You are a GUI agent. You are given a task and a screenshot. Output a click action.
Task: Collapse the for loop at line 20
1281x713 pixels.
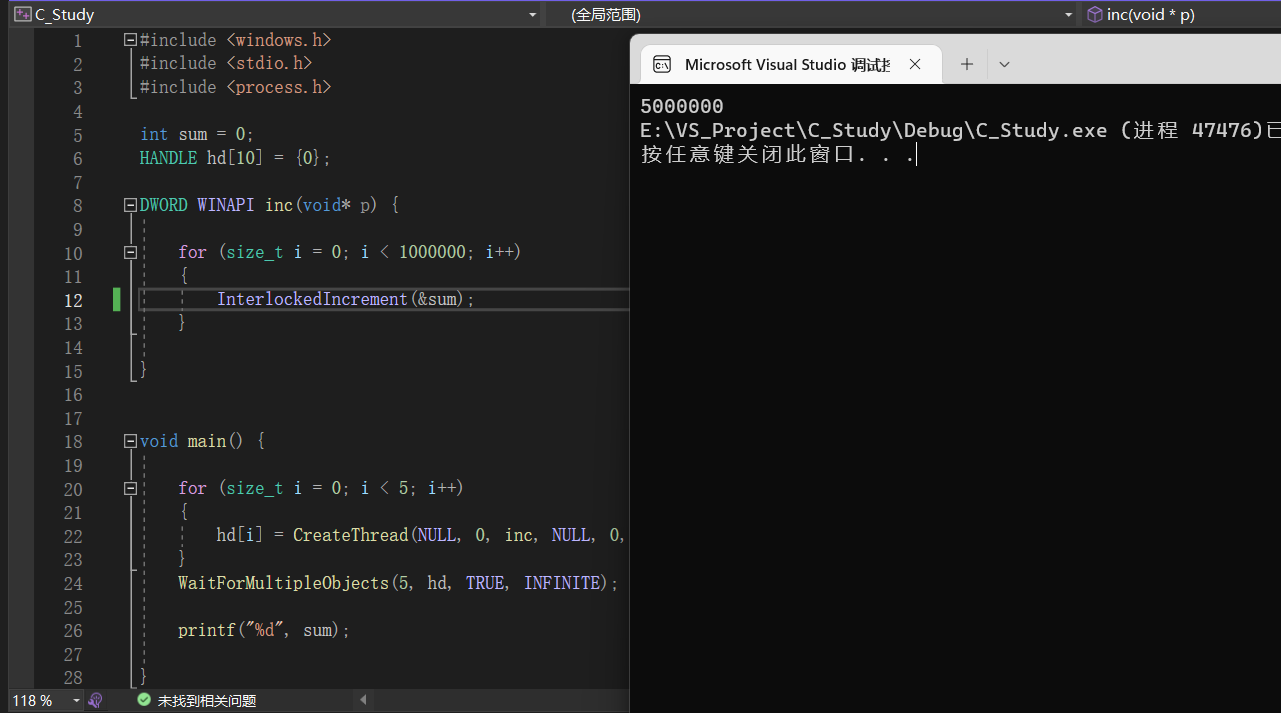(130, 489)
